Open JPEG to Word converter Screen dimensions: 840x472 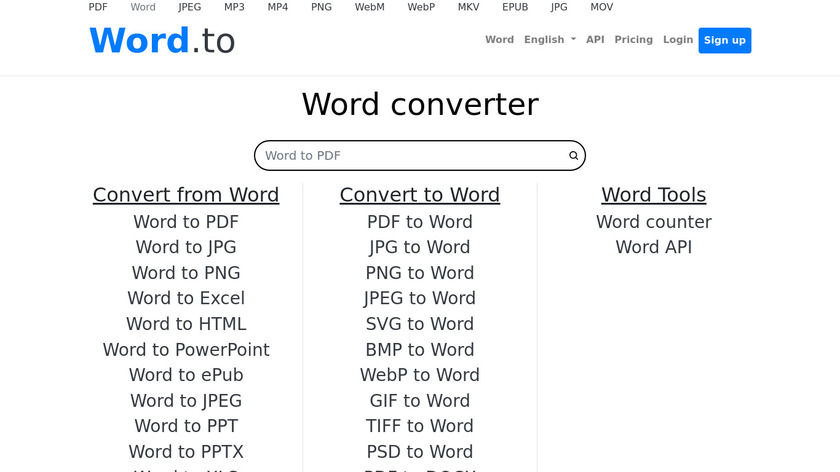point(419,298)
